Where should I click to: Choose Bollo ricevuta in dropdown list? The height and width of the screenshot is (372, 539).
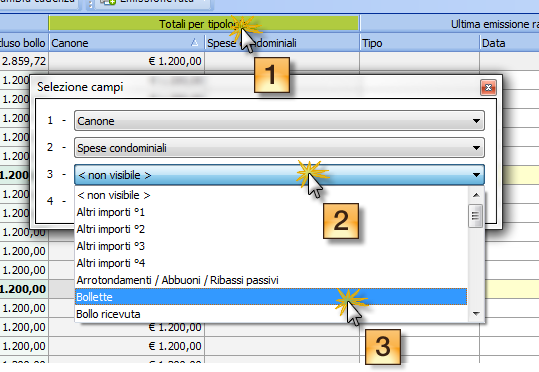(x=271, y=314)
